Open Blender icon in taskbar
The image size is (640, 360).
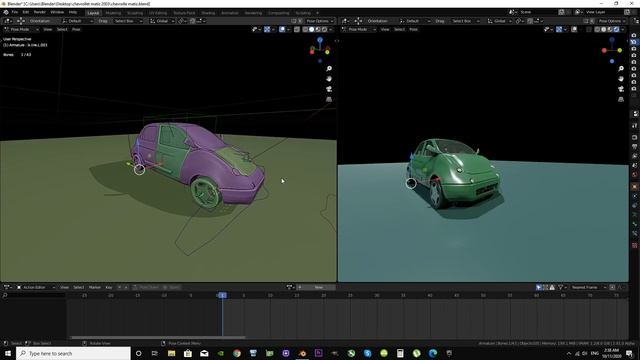[302, 353]
